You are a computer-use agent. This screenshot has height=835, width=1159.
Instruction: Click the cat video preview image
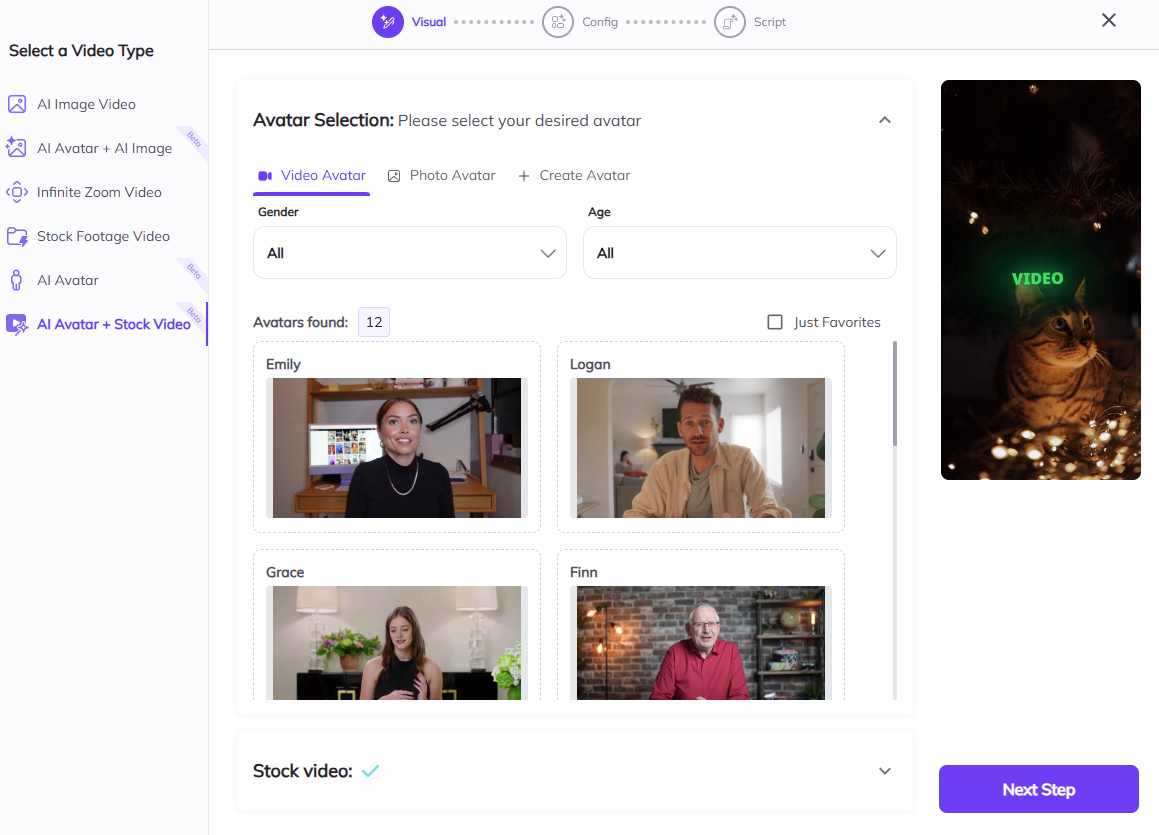[x=1041, y=280]
